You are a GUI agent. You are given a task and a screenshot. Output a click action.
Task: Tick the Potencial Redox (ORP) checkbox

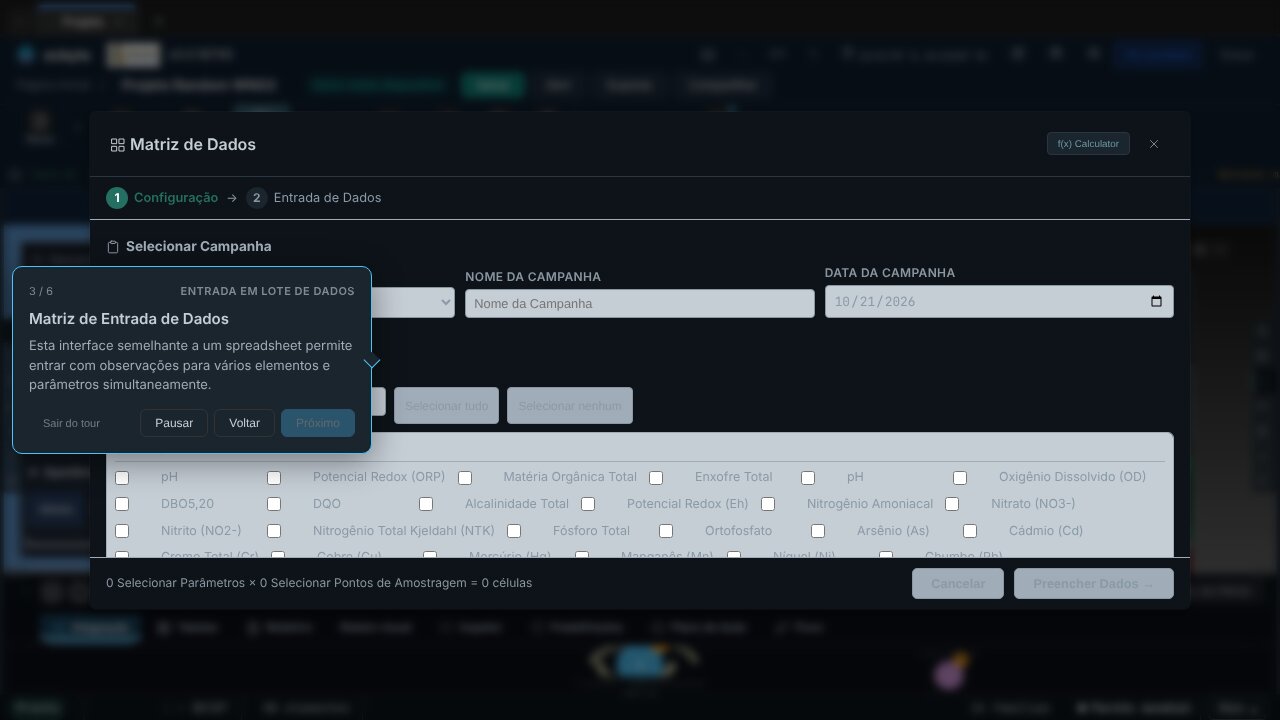click(x=274, y=478)
